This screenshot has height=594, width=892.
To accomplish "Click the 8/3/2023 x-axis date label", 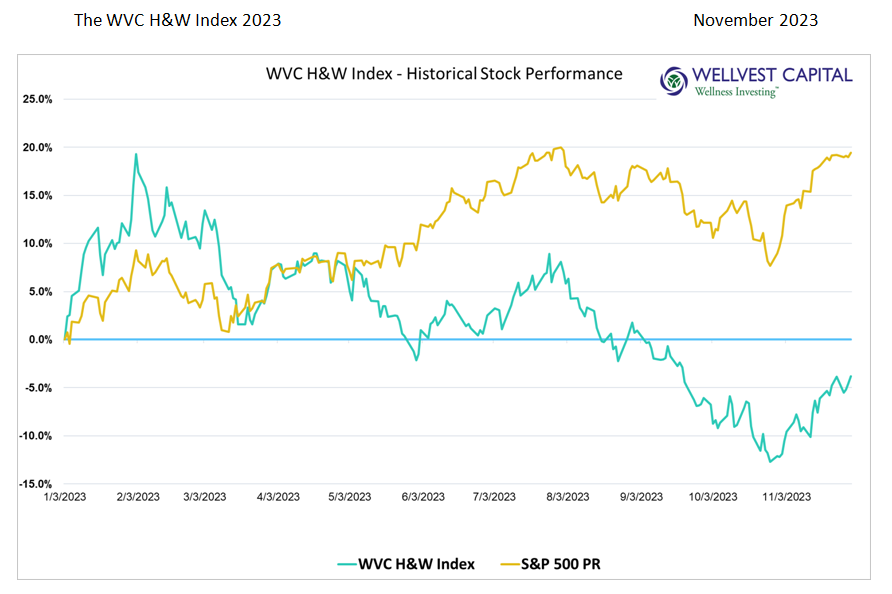I will pyautogui.click(x=565, y=496).
